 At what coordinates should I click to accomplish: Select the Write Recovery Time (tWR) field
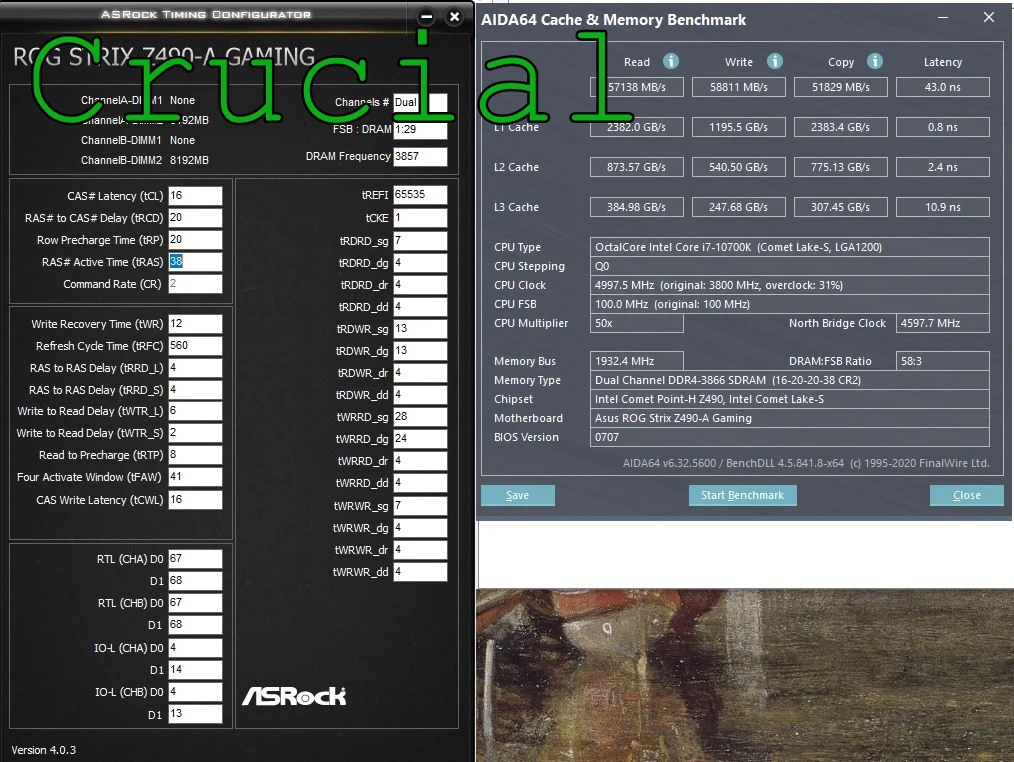[x=195, y=323]
